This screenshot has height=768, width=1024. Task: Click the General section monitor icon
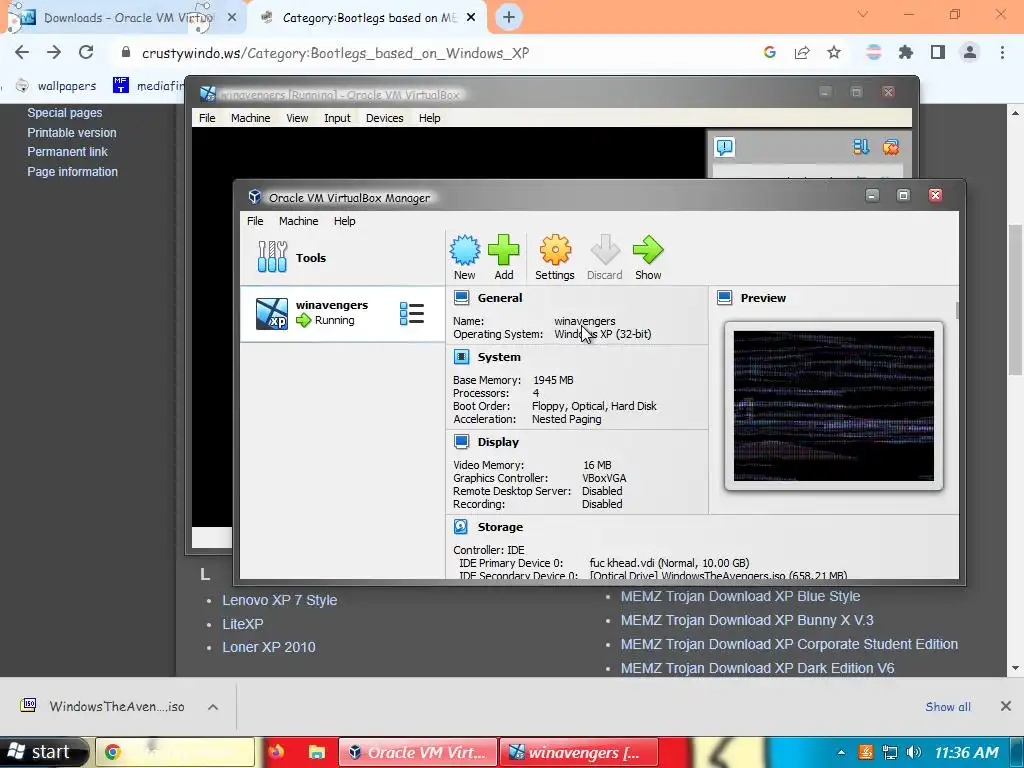click(462, 298)
